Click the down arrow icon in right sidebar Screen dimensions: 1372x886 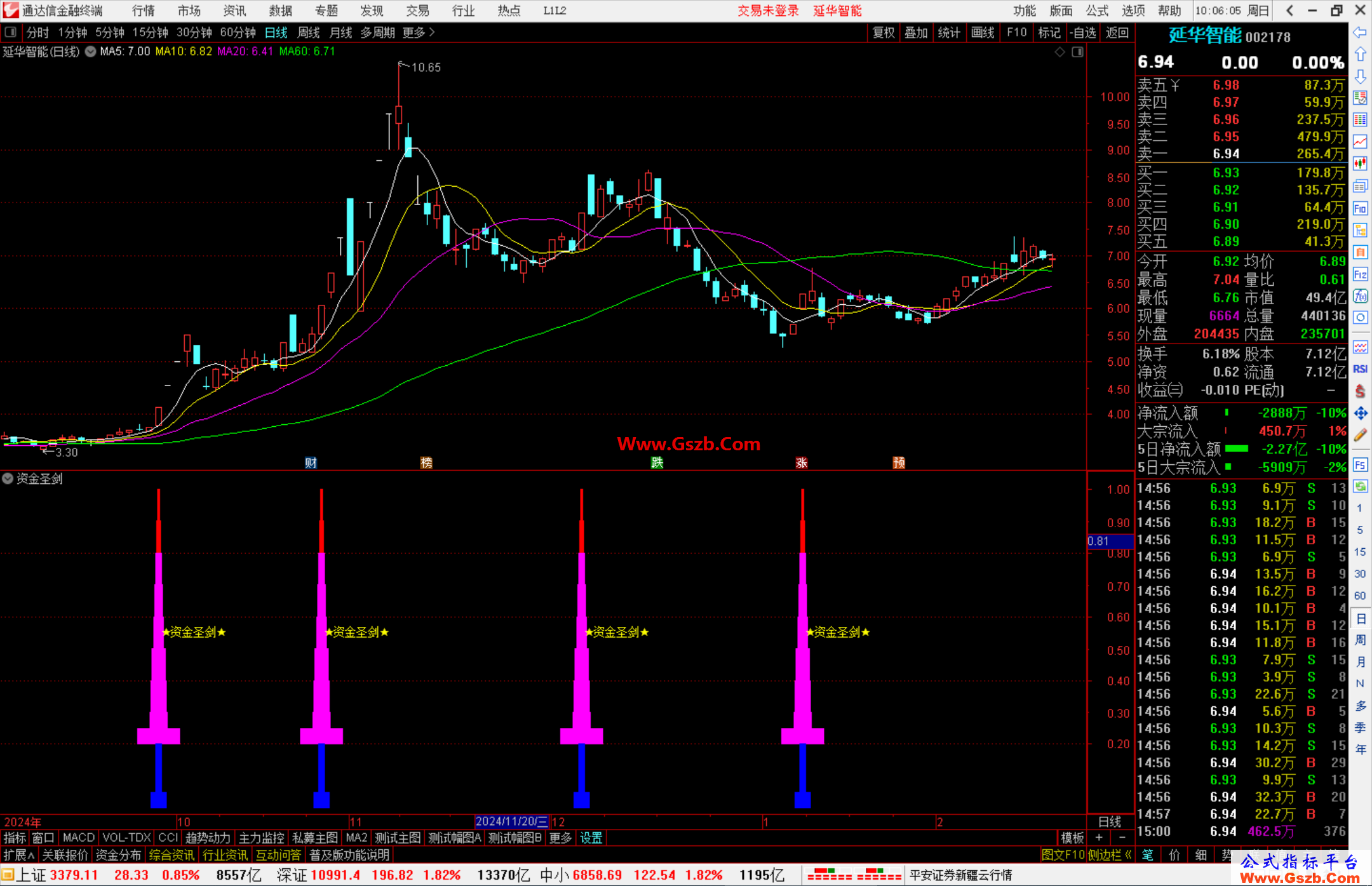(1360, 77)
